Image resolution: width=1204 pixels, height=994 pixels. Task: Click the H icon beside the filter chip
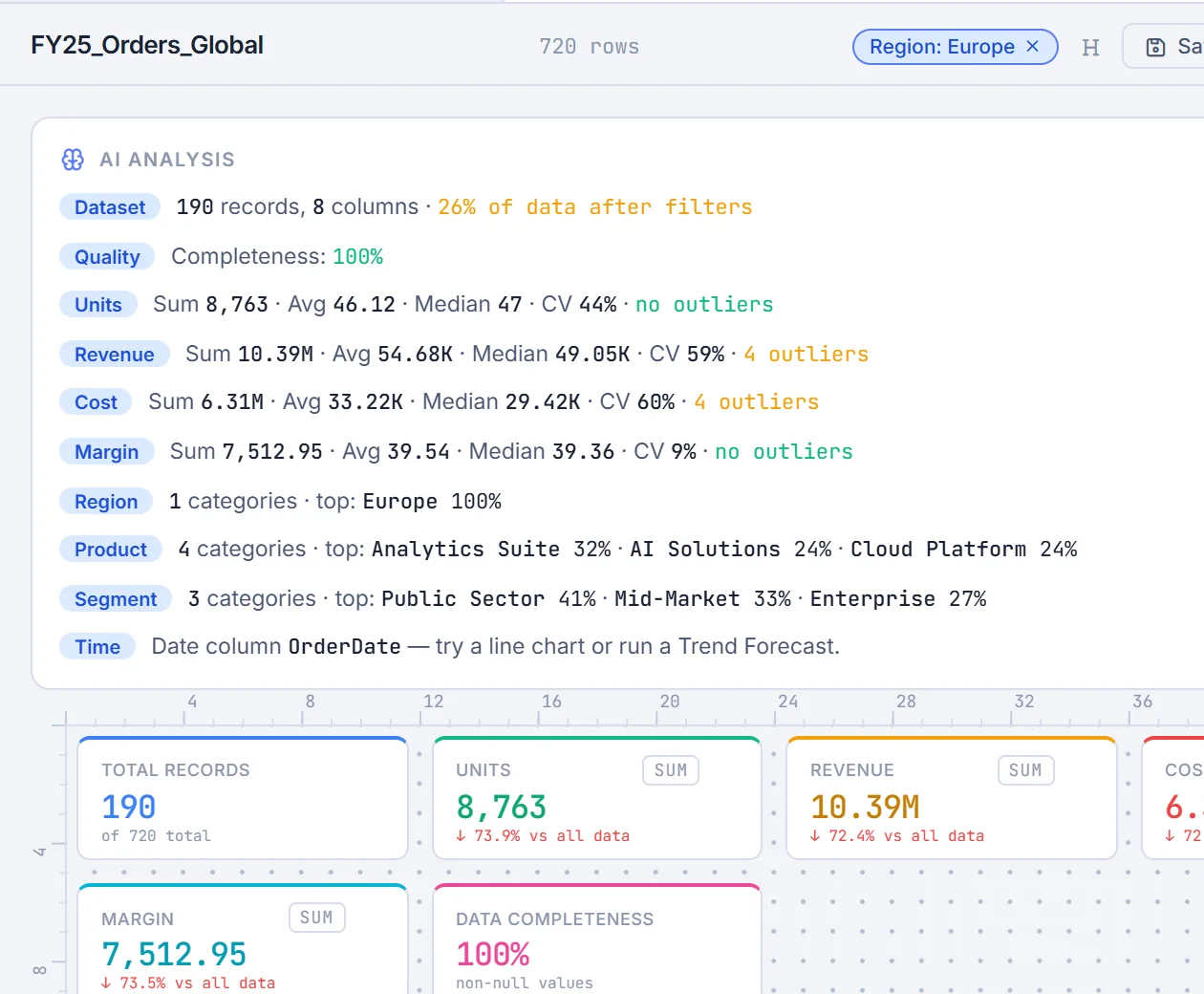pyautogui.click(x=1090, y=47)
